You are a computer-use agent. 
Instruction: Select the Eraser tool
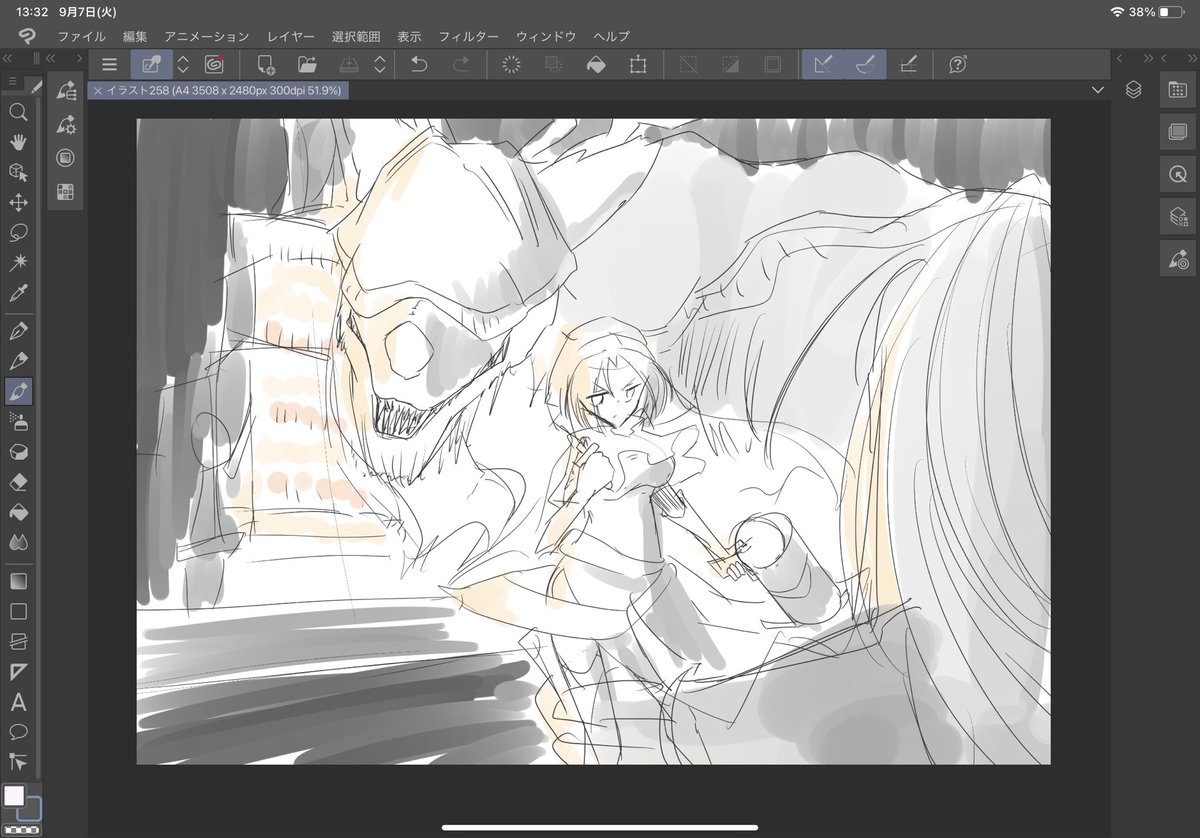coord(18,482)
